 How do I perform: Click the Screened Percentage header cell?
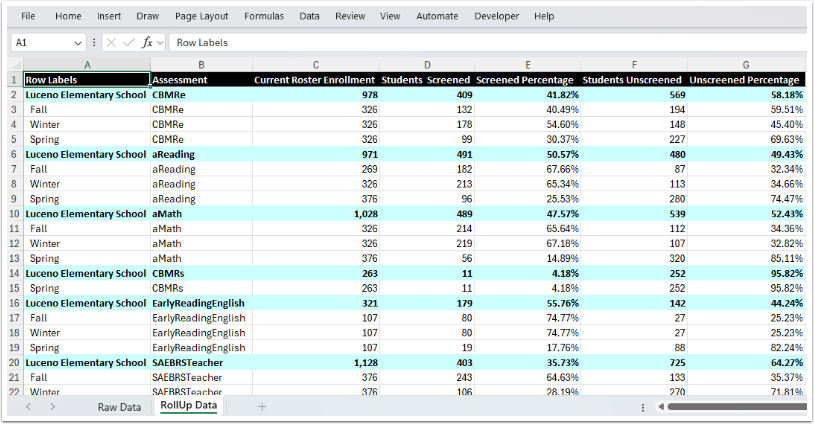coord(527,79)
